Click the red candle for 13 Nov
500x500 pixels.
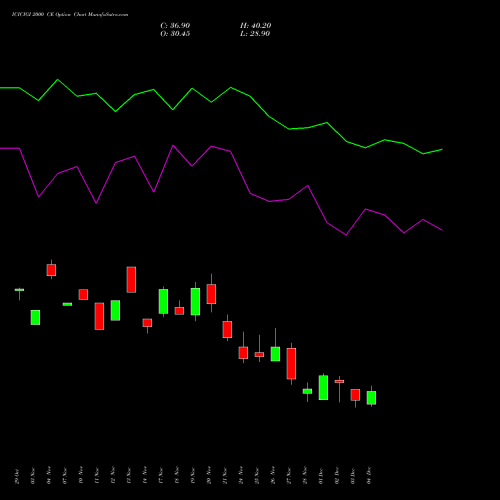131,280
